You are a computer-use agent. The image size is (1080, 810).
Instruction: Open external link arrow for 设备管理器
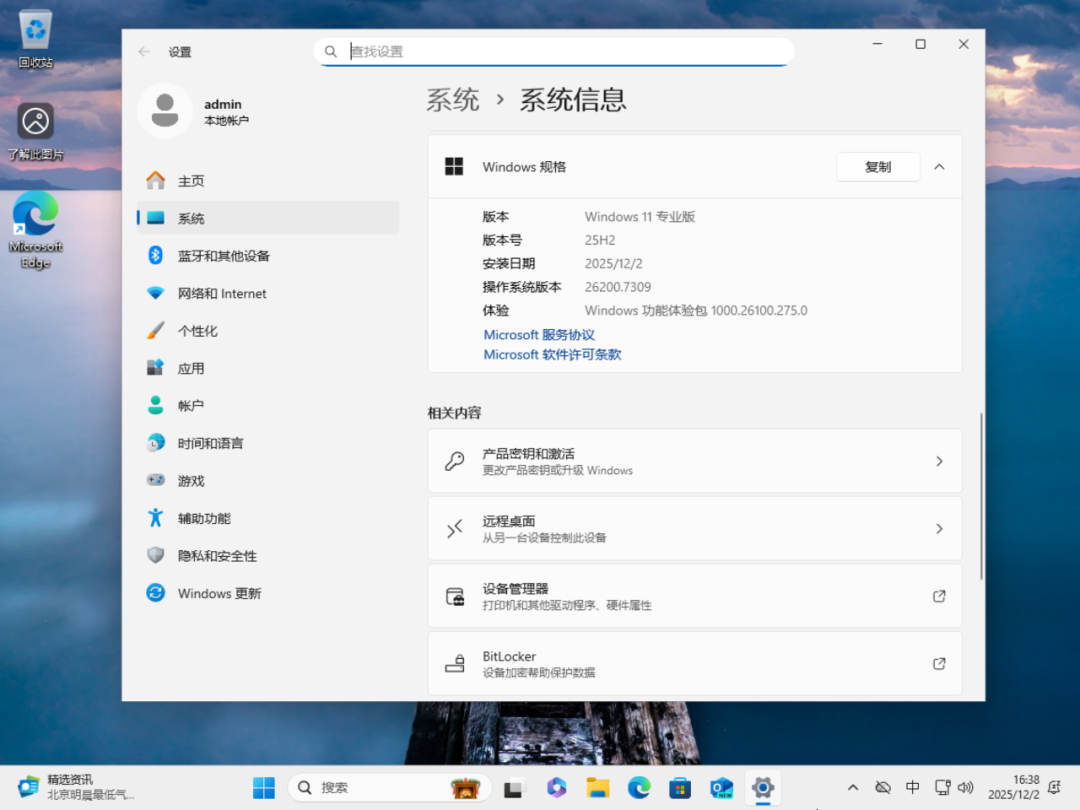coord(939,596)
